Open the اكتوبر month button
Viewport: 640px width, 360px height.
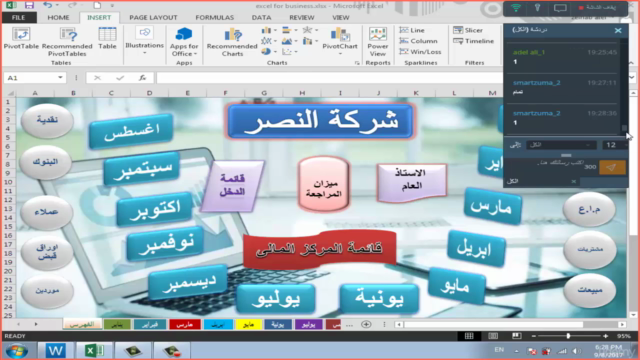pyautogui.click(x=155, y=209)
